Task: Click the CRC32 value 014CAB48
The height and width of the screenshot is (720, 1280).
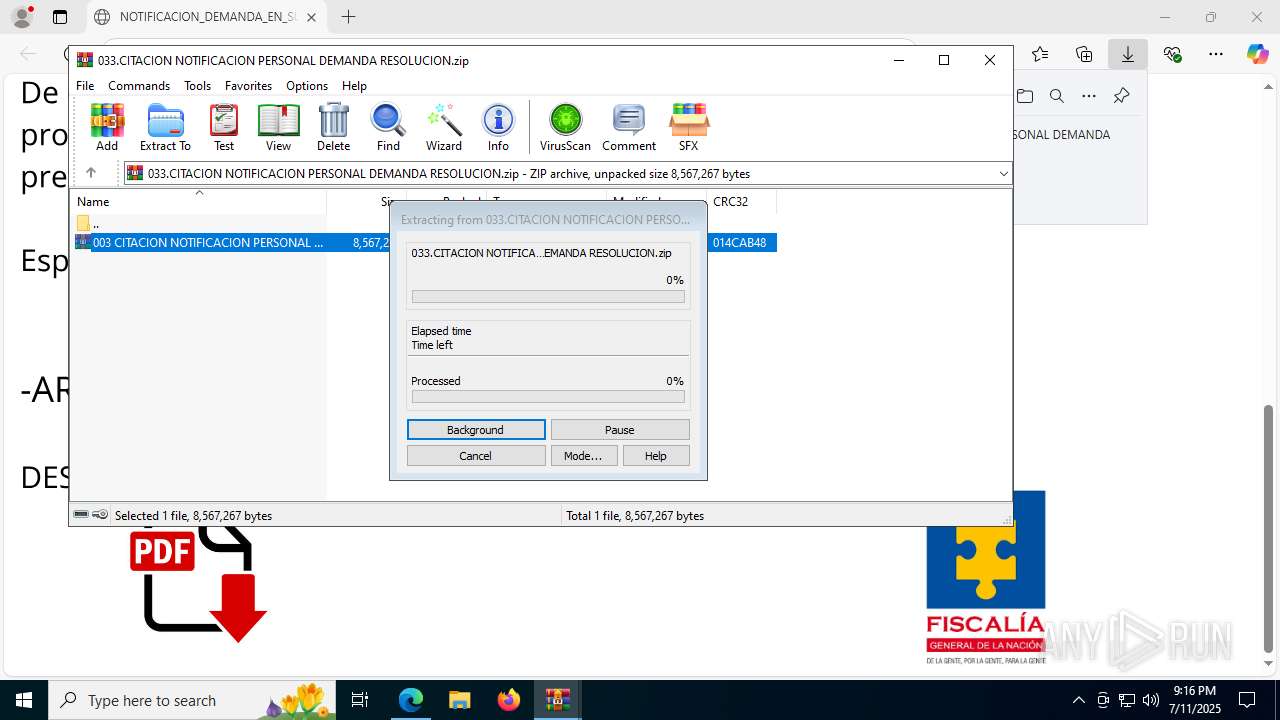Action: click(x=740, y=242)
